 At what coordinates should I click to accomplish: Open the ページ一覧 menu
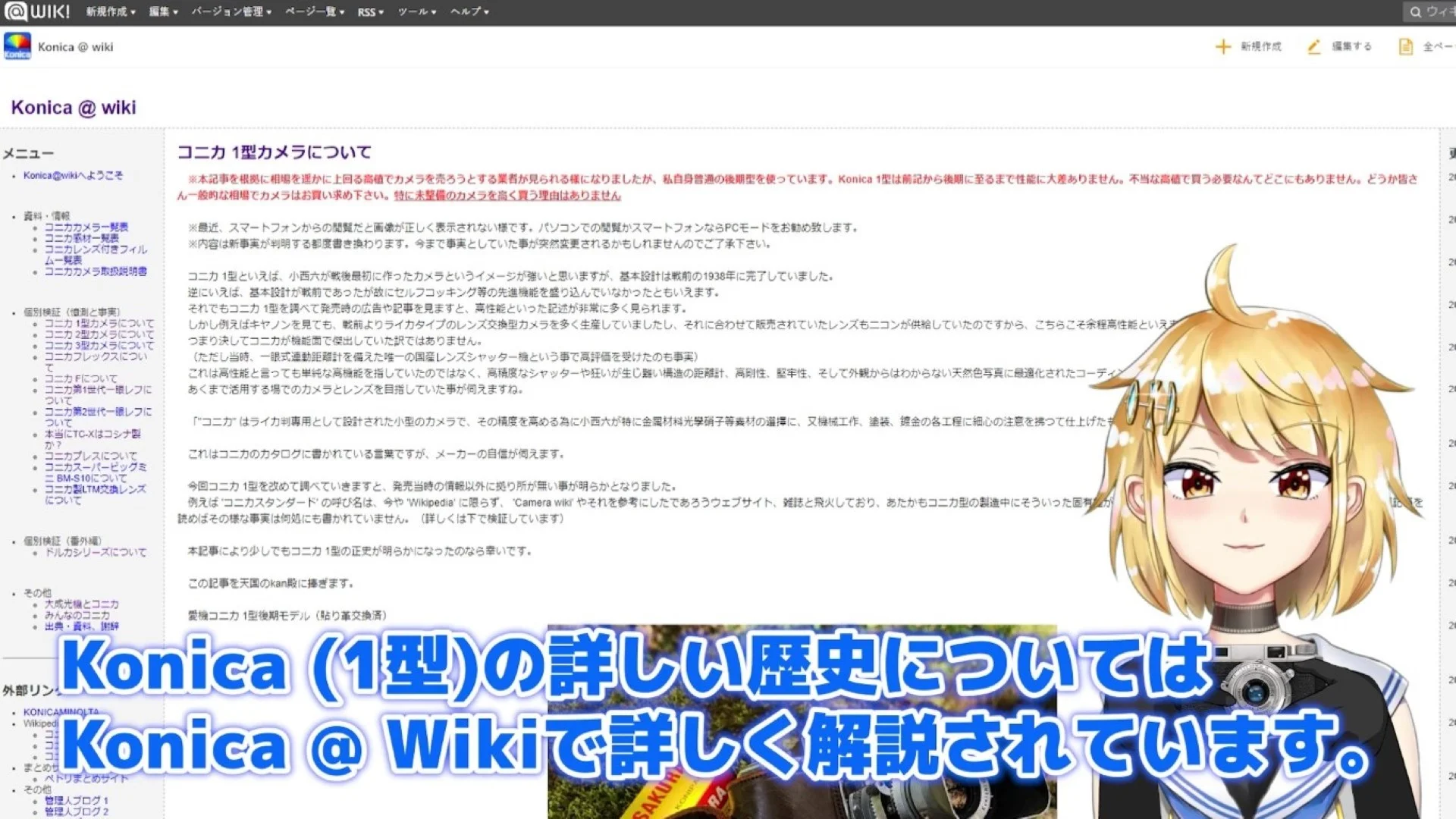[314, 12]
